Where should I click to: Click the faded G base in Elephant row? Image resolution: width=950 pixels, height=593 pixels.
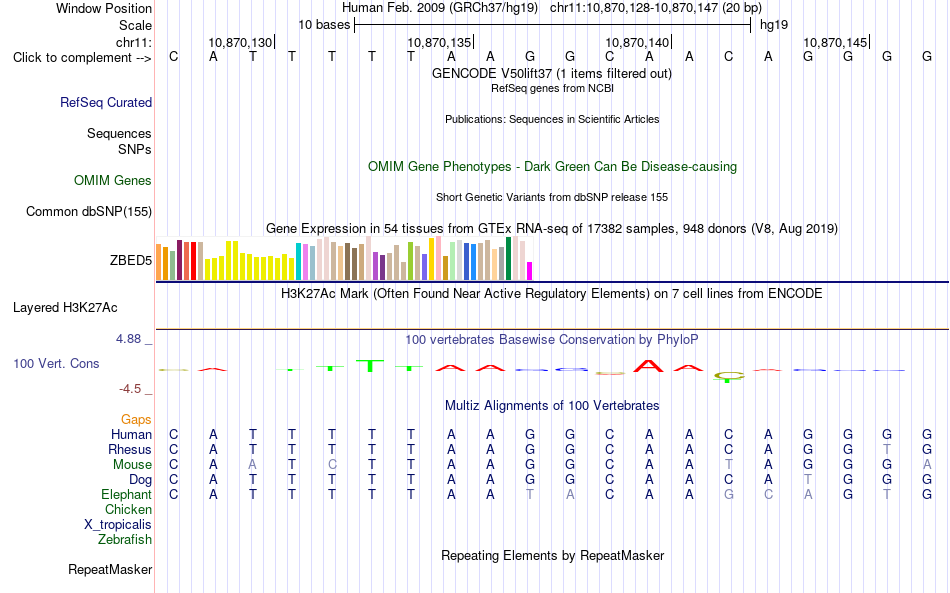[x=729, y=495]
